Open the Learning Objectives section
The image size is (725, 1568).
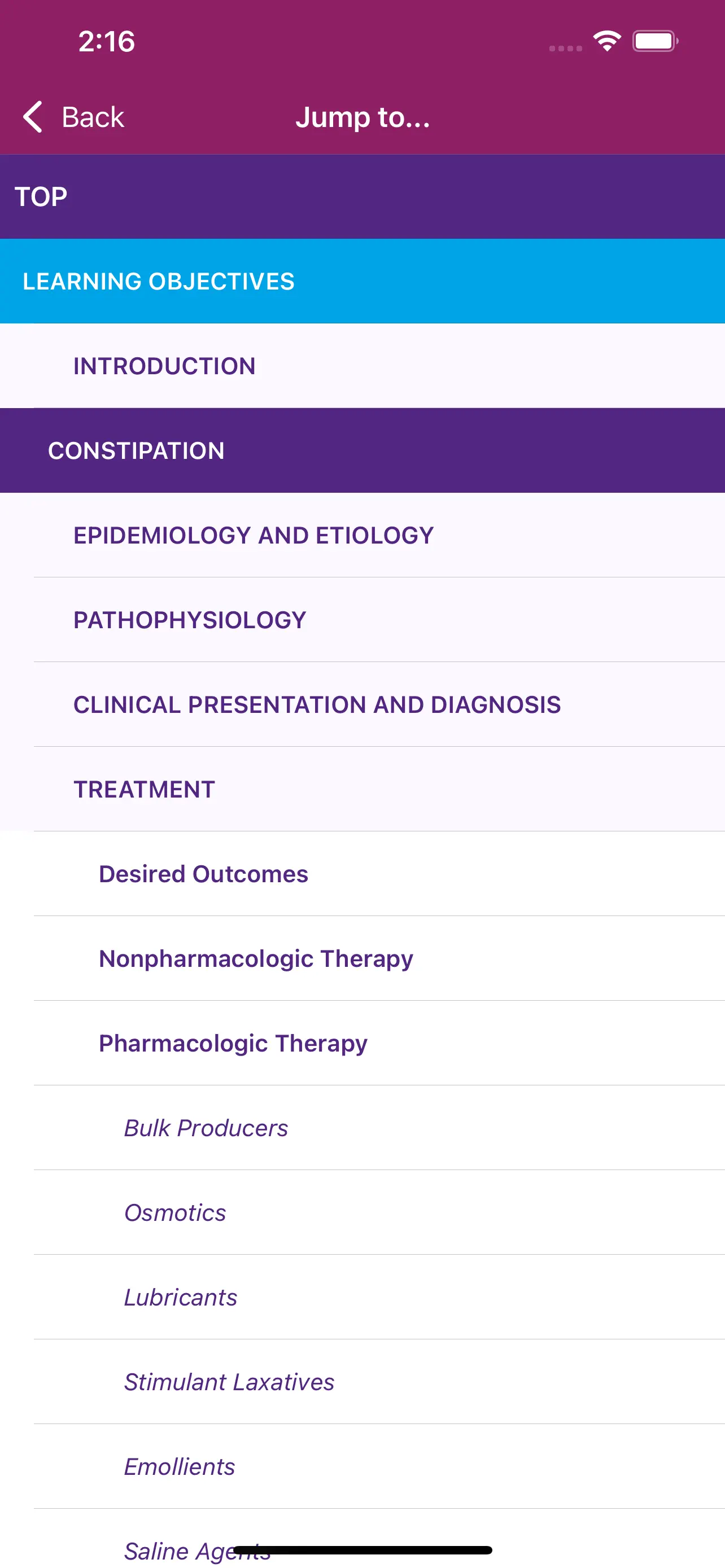click(158, 281)
